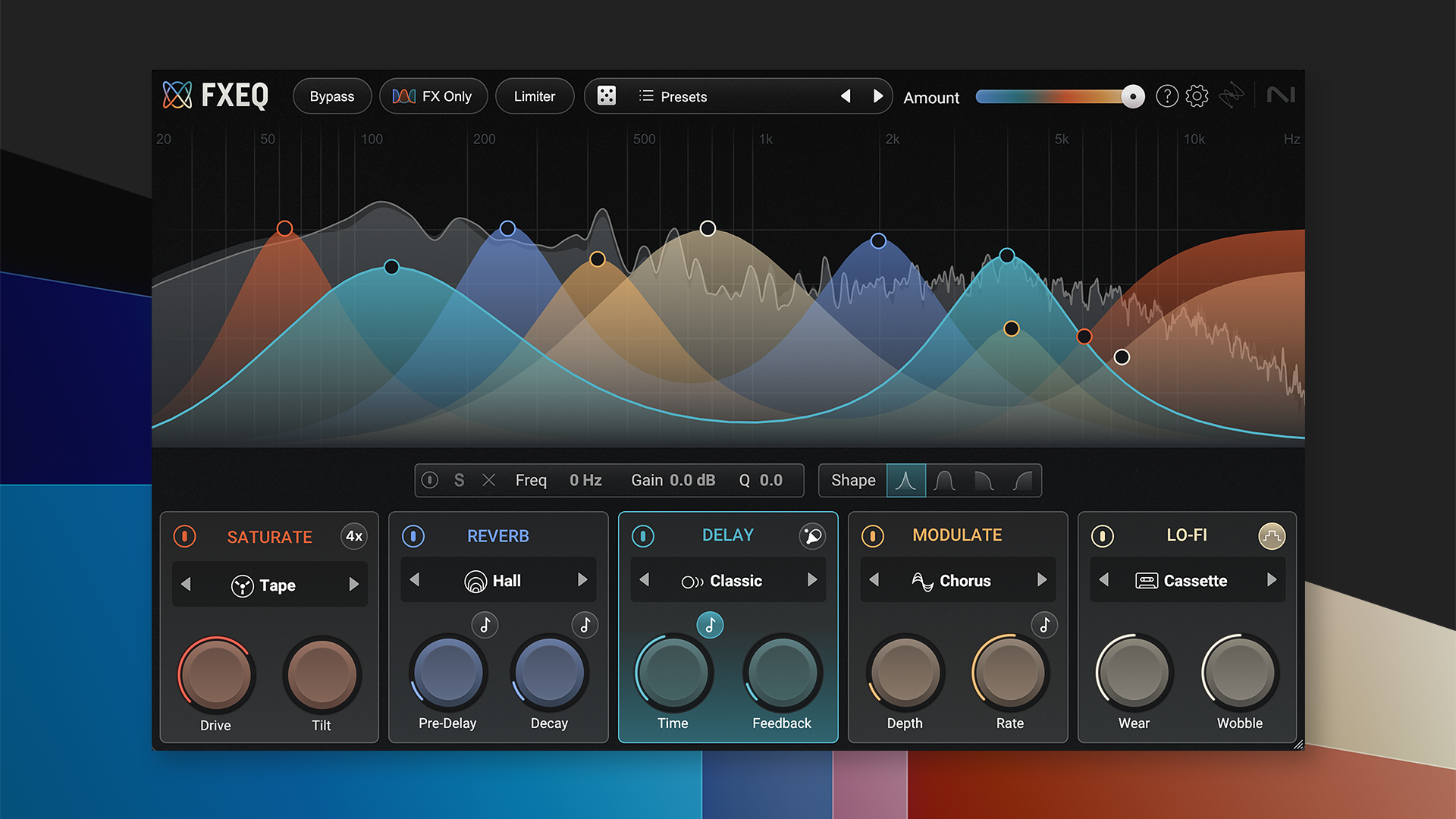
Task: Open the settings gear icon
Action: [x=1196, y=96]
